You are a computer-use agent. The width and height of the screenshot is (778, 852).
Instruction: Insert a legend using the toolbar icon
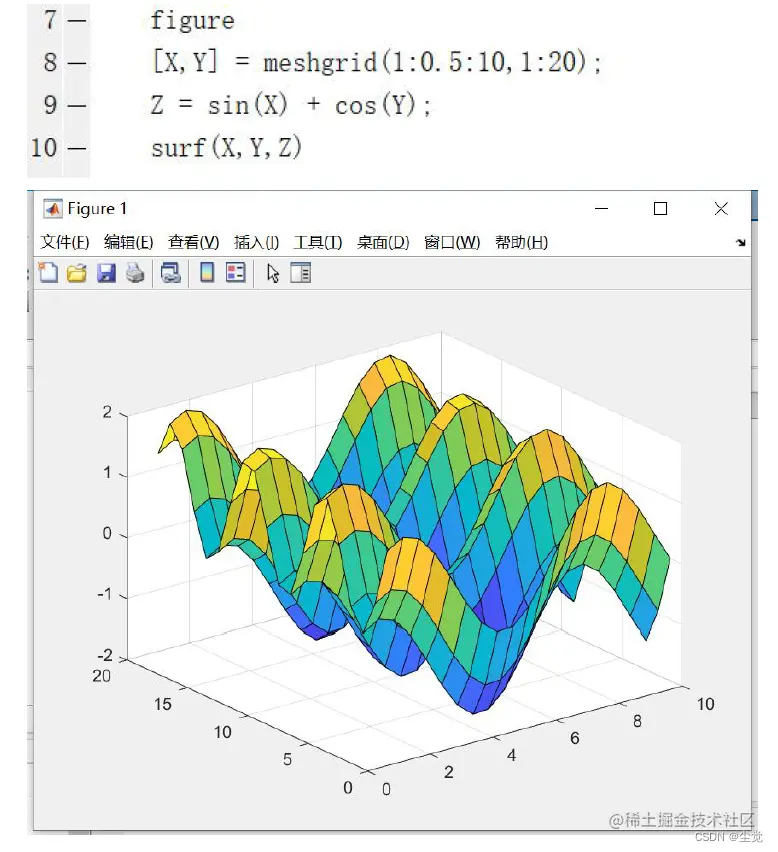tap(236, 273)
